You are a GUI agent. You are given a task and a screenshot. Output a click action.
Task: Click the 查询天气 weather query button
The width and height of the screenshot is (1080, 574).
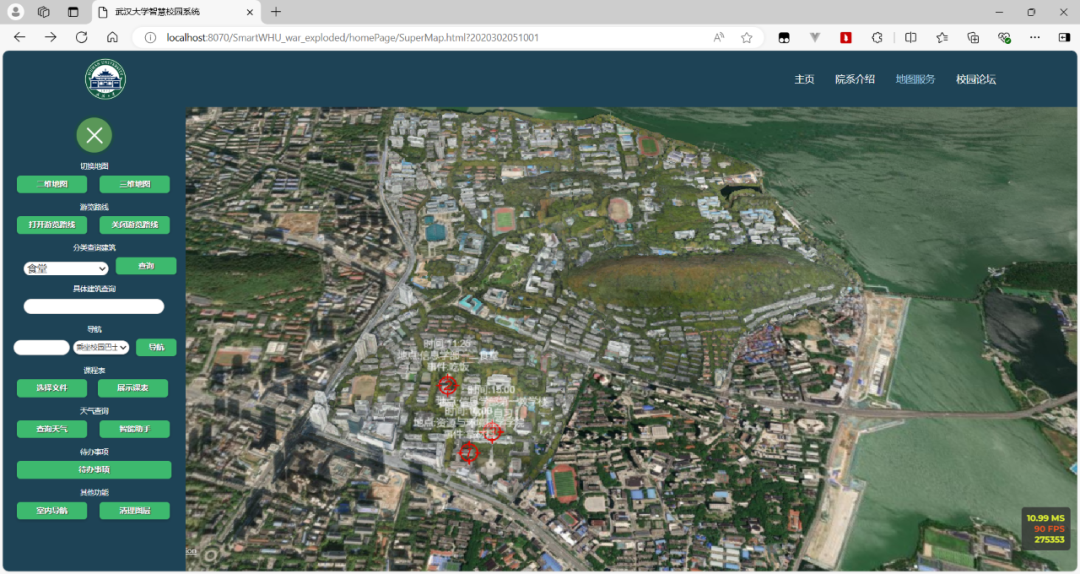point(52,429)
